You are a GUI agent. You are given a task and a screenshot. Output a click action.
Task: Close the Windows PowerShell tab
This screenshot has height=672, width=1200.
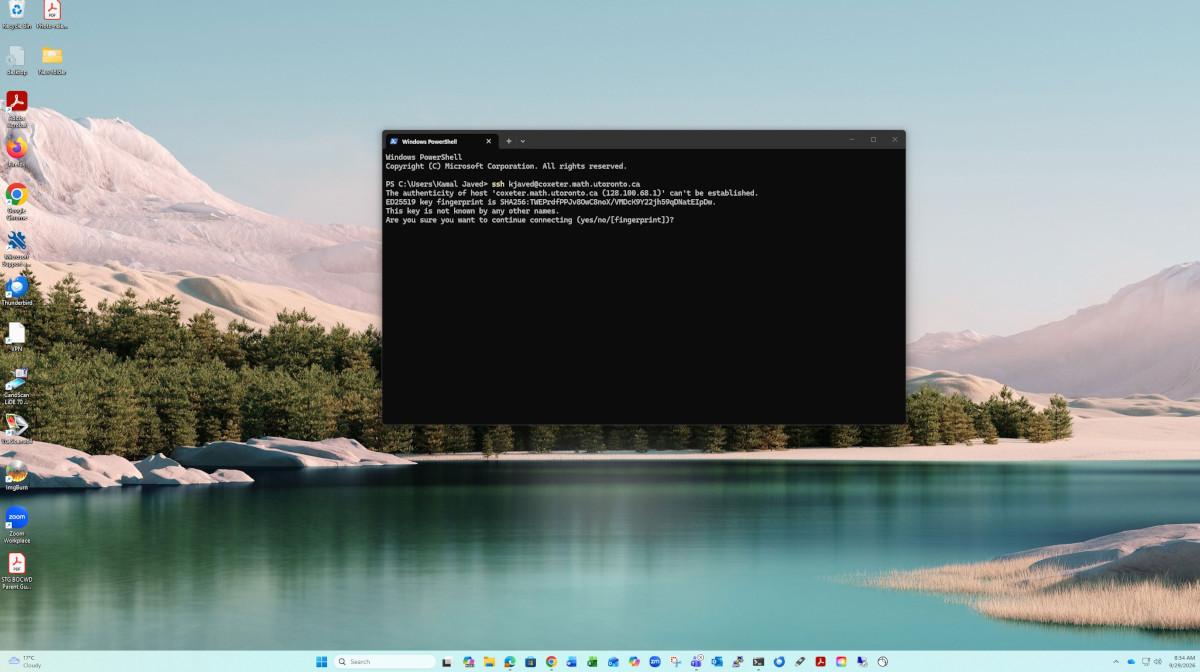point(489,141)
